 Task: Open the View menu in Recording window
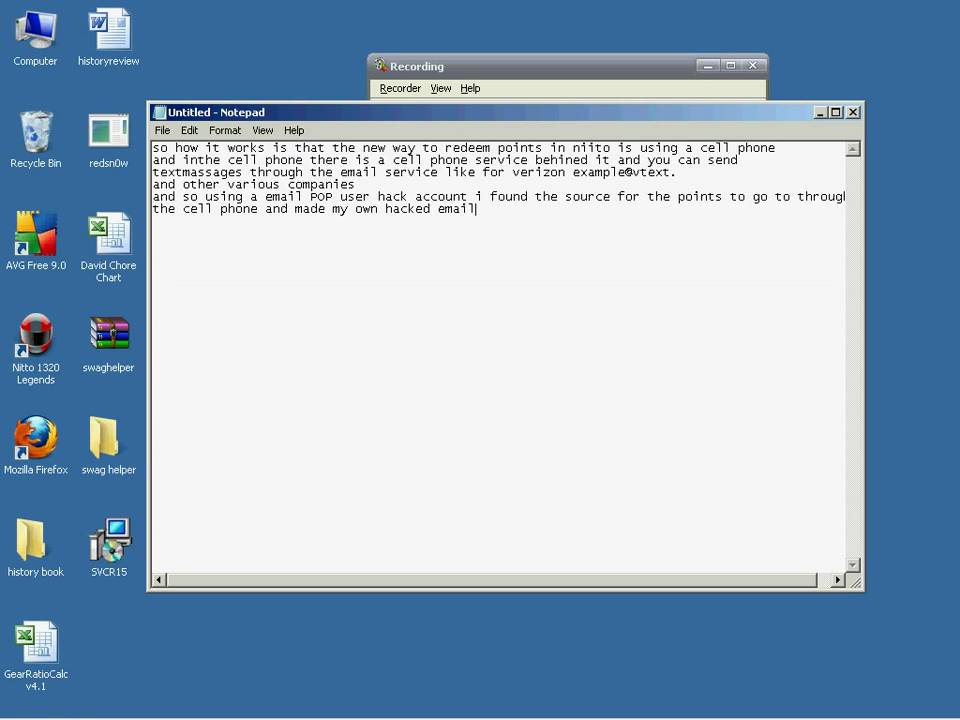(x=441, y=88)
